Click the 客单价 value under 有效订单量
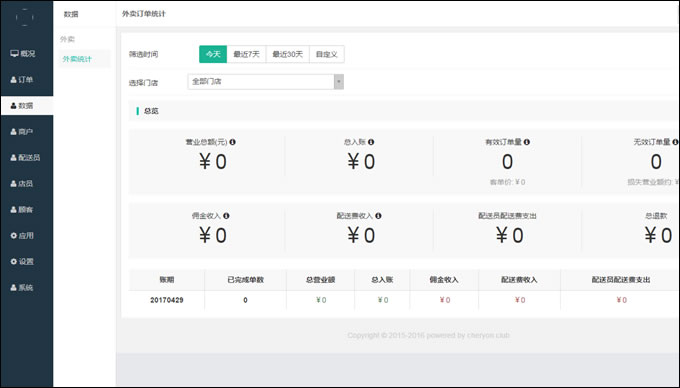 coord(507,182)
